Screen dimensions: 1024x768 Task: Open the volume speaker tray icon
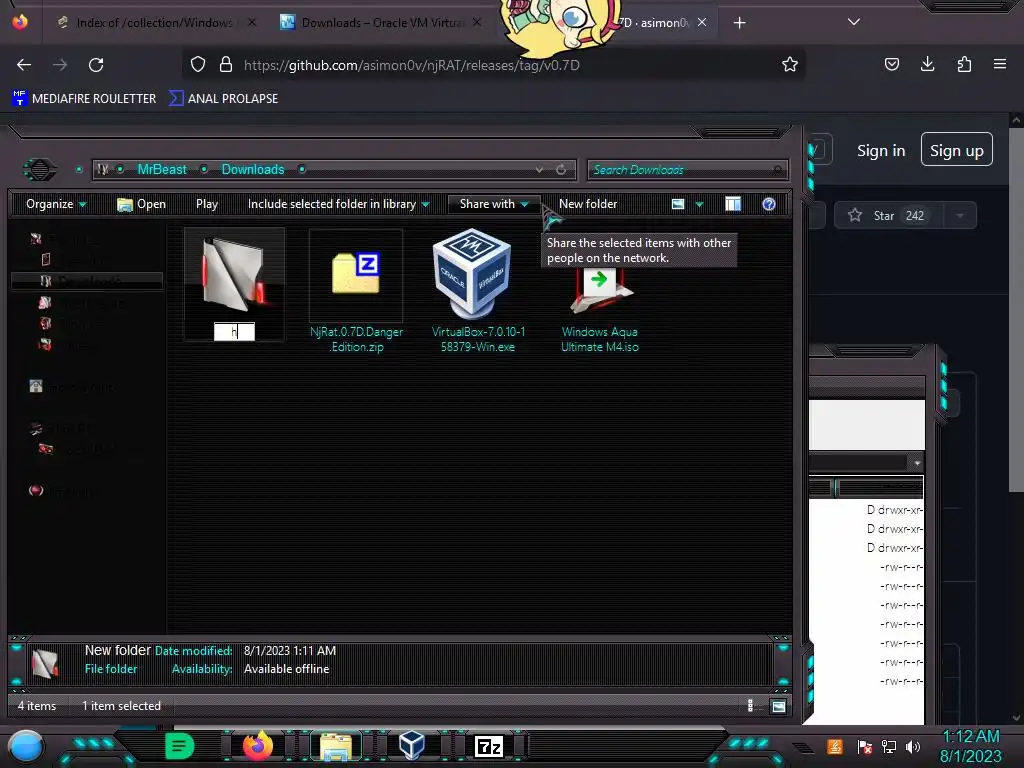(x=913, y=746)
